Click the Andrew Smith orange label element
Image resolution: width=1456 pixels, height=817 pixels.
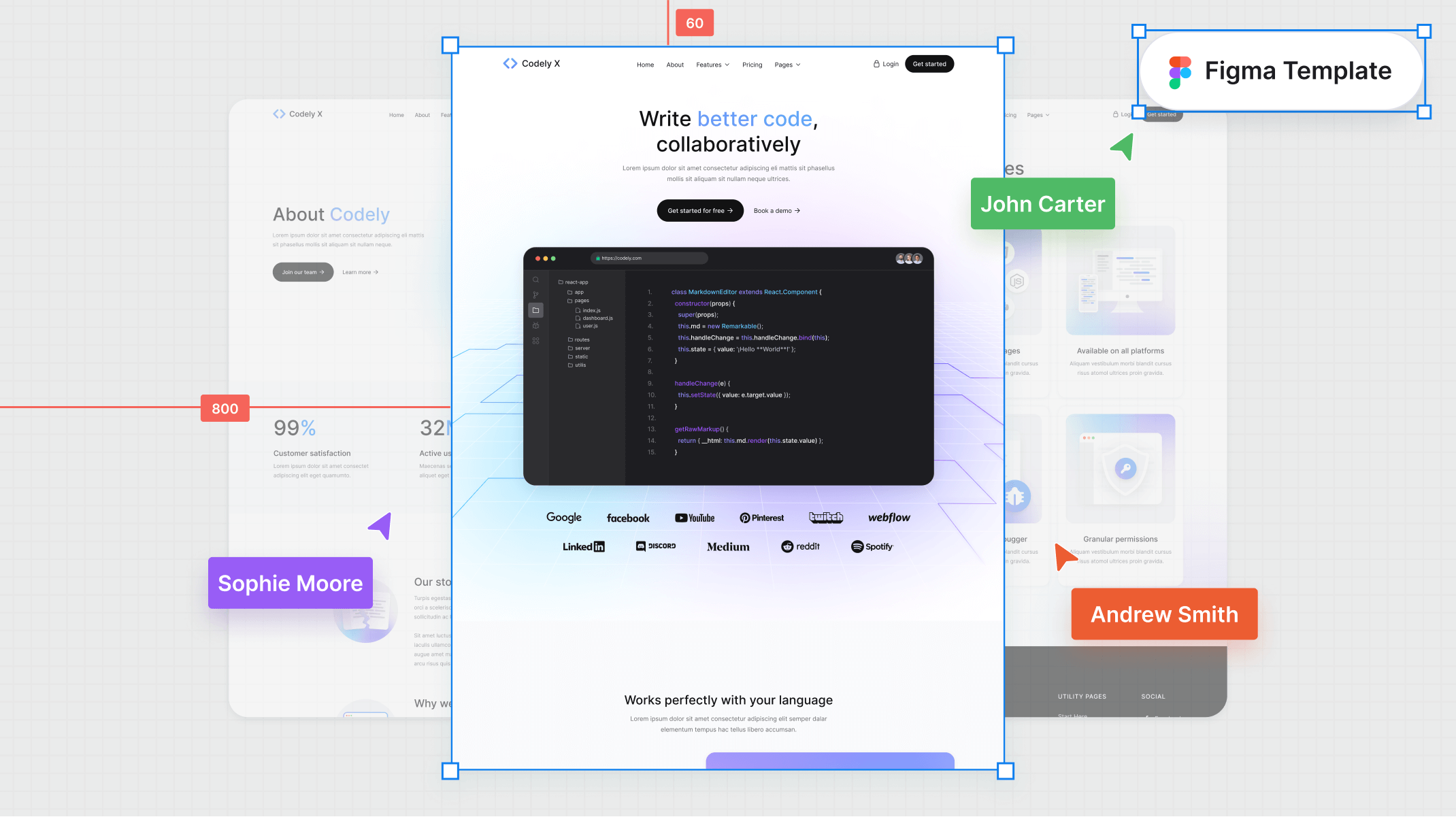coord(1164,614)
